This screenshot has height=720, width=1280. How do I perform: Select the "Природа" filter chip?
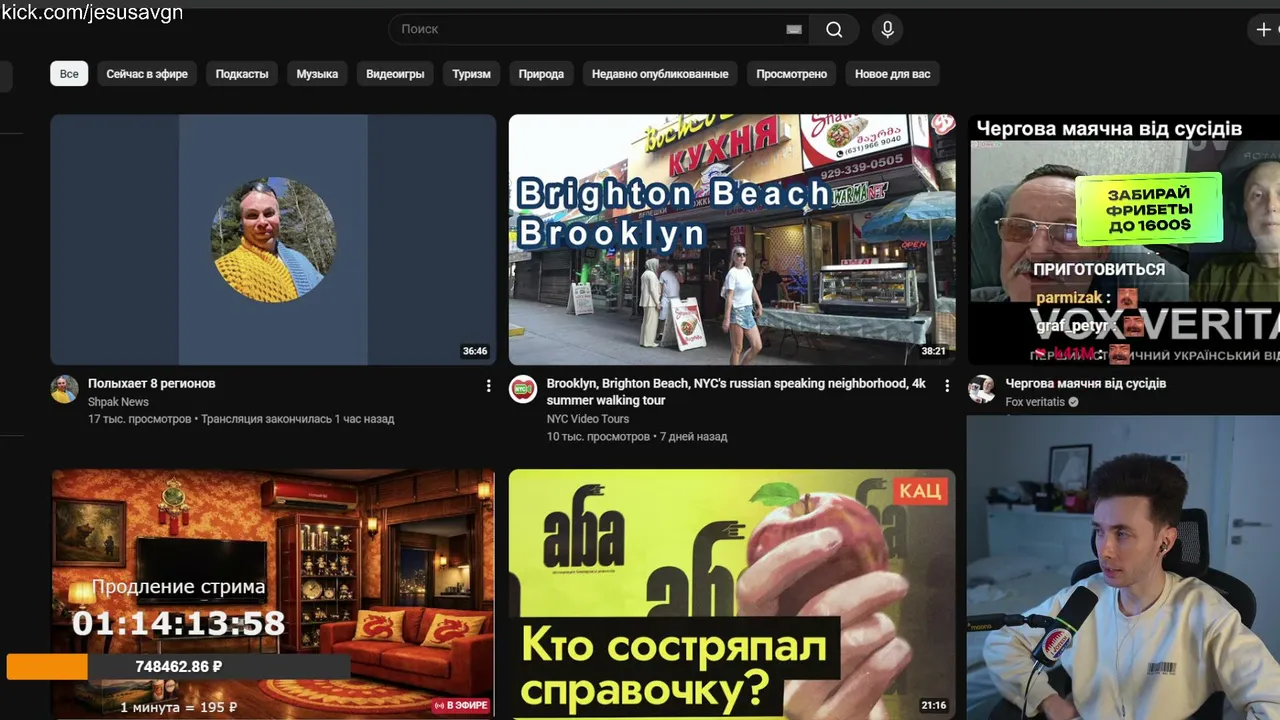pyautogui.click(x=541, y=74)
